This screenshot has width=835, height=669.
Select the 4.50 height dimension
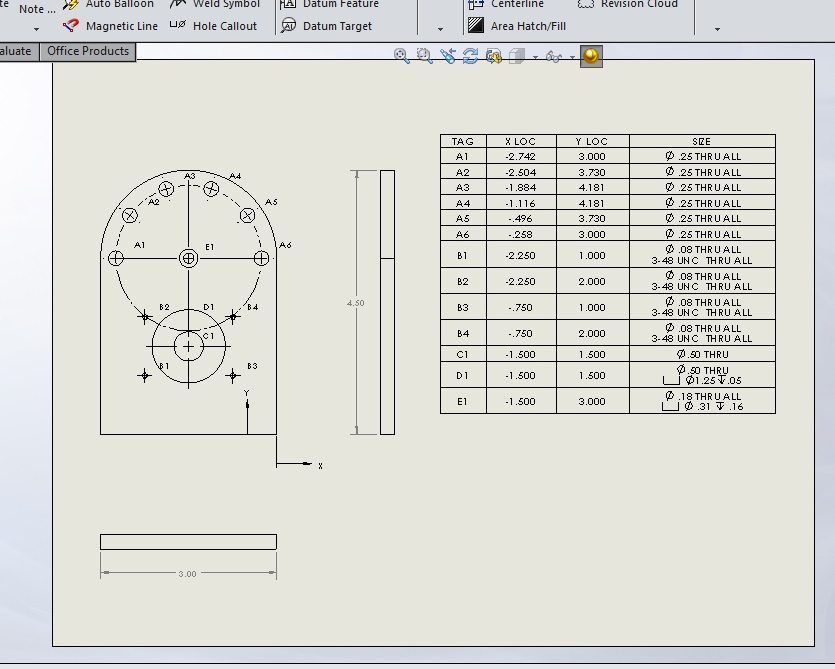tap(355, 302)
